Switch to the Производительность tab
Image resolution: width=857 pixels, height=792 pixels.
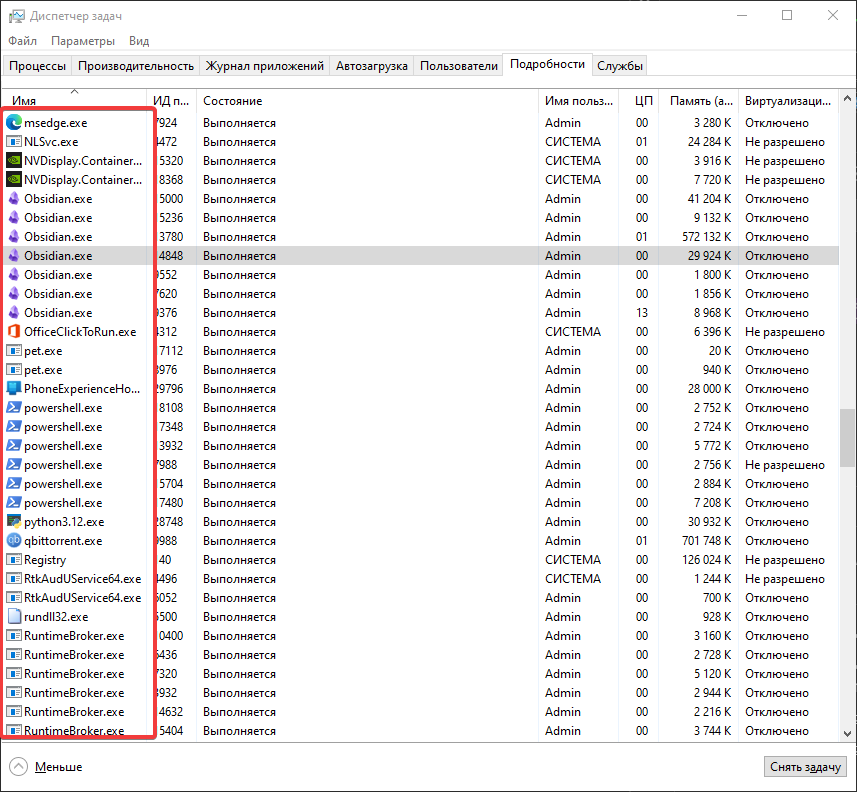click(x=136, y=66)
